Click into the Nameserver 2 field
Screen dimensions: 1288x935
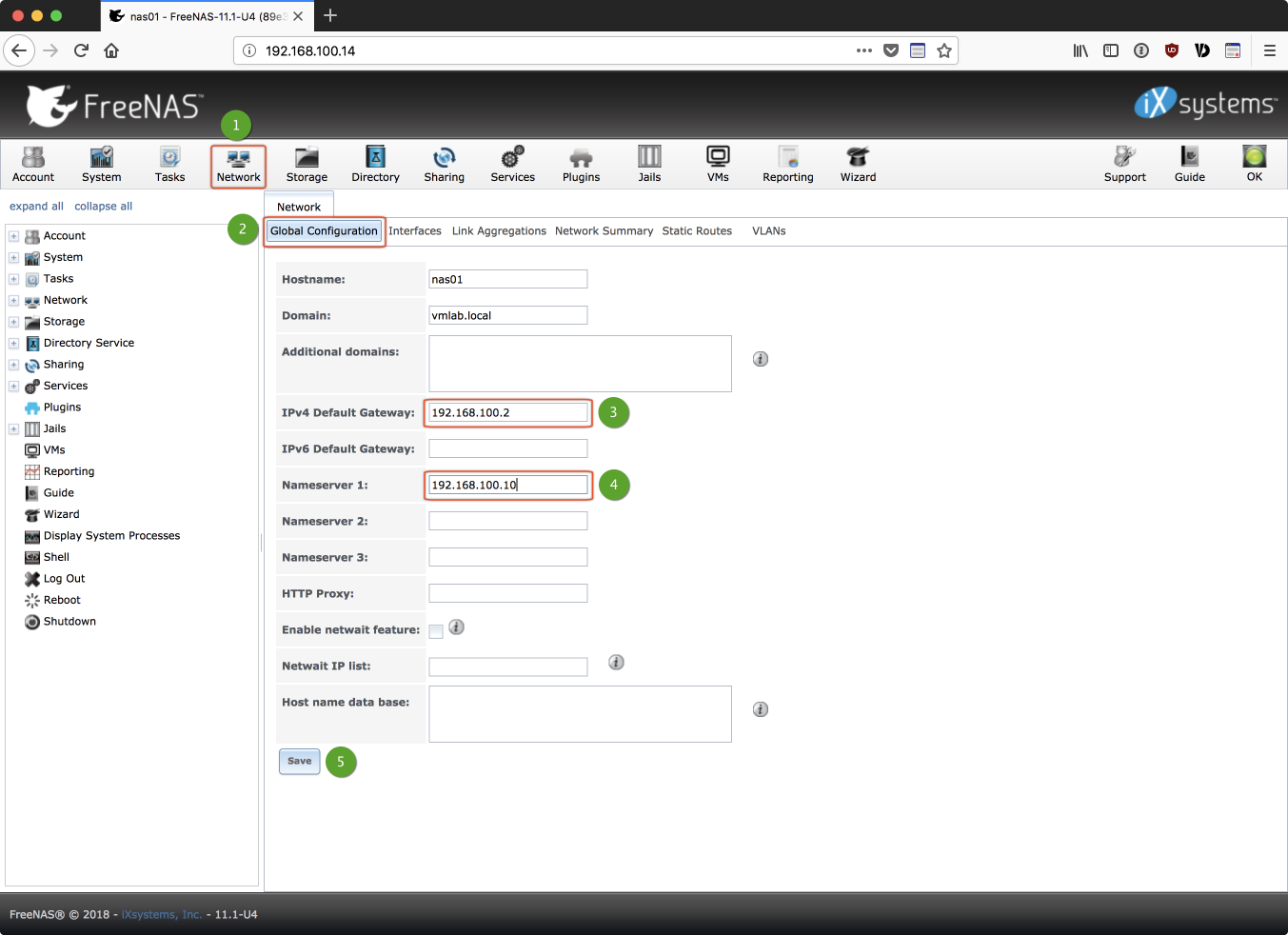[x=507, y=521]
